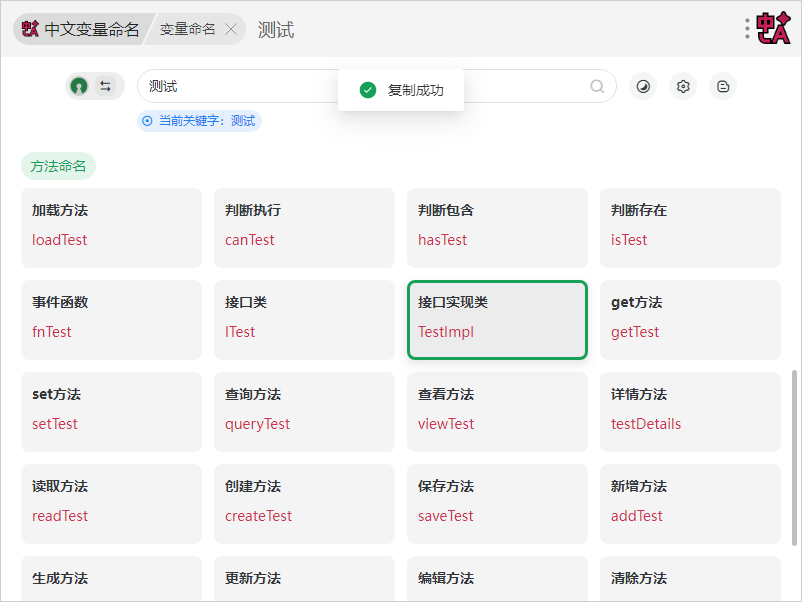
Task: Click the small logo icon in the 中文变量命名 tab
Action: (x=30, y=29)
